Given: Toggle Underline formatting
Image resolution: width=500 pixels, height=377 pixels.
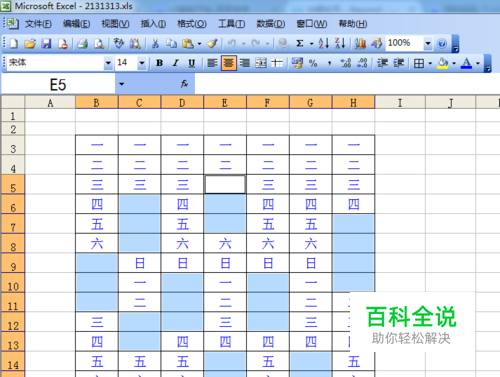Looking at the screenshot, I should [x=192, y=63].
